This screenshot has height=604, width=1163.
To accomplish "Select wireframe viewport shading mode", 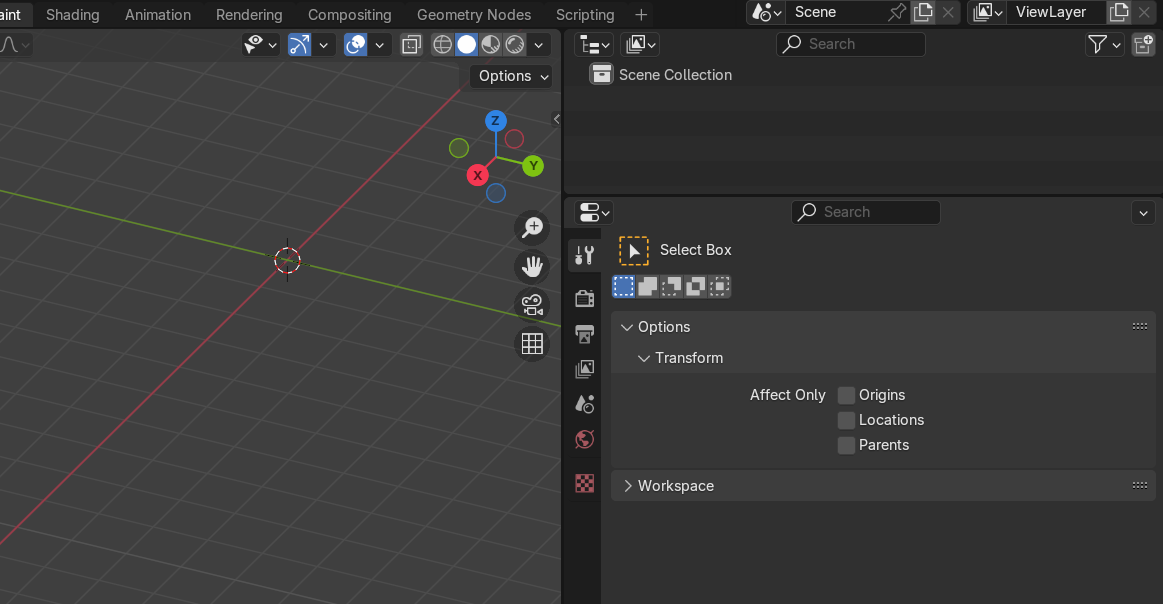I will pos(442,45).
